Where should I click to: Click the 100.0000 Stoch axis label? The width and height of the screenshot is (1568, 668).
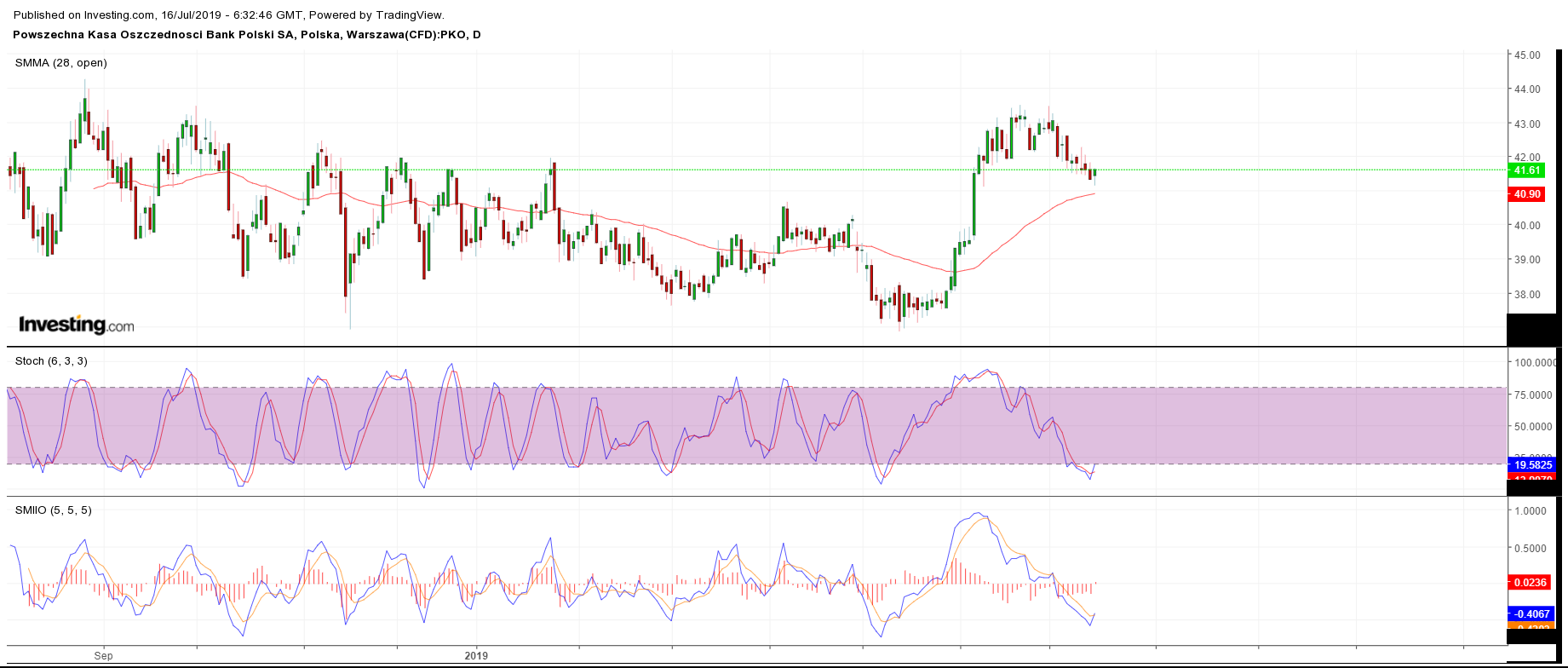1535,363
